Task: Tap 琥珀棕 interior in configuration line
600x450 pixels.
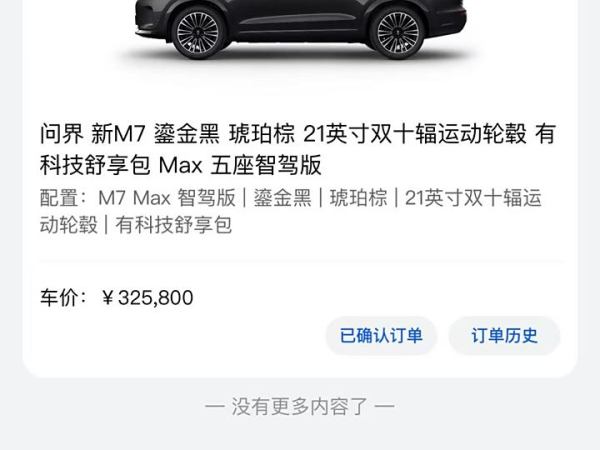Action: click(x=359, y=198)
